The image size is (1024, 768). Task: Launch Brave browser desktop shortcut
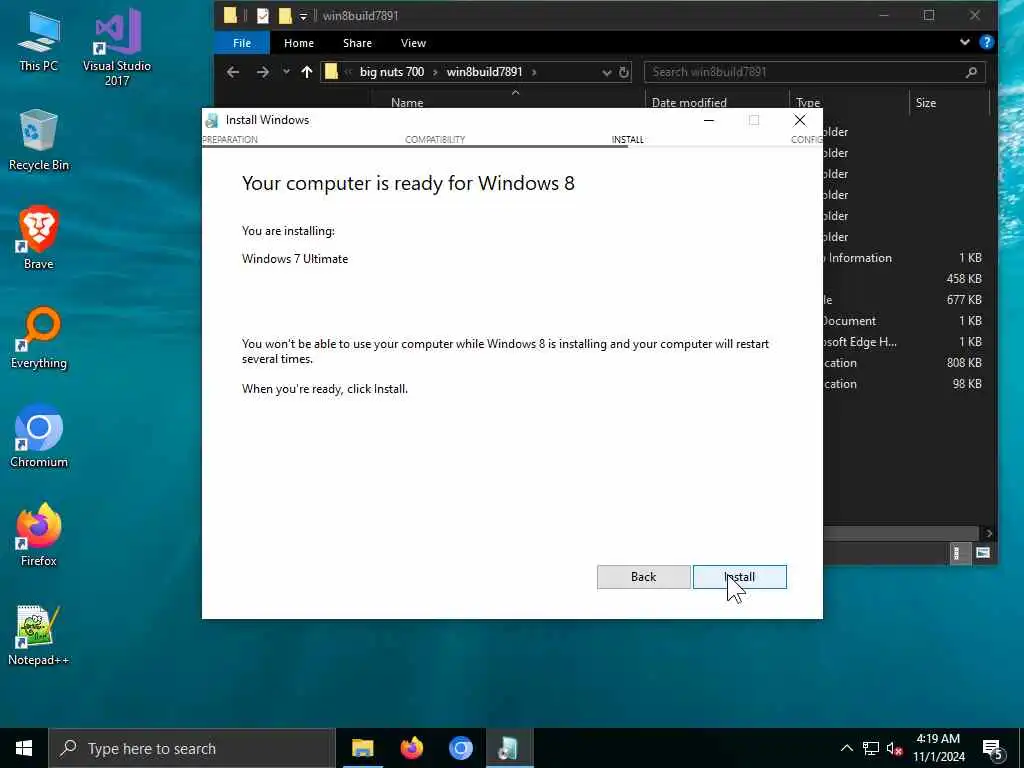pyautogui.click(x=39, y=238)
